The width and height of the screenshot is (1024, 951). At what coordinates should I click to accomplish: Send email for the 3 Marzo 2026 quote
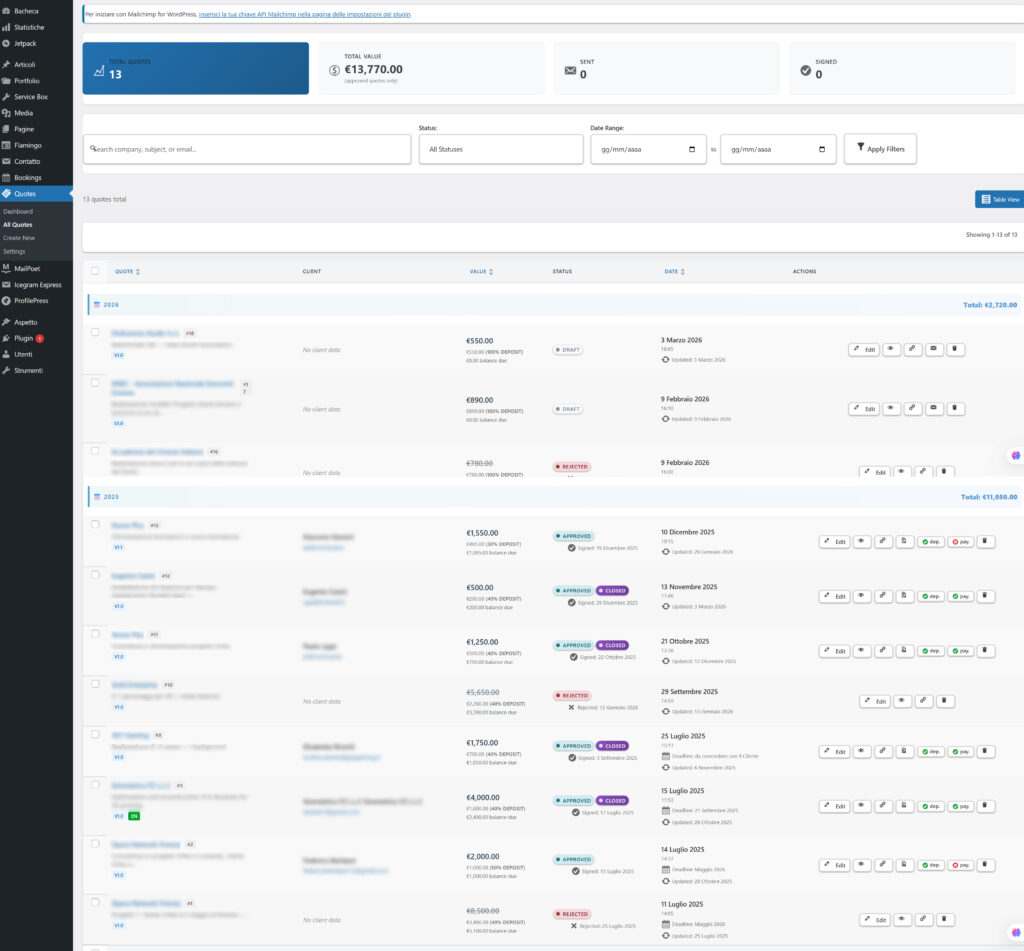[934, 349]
